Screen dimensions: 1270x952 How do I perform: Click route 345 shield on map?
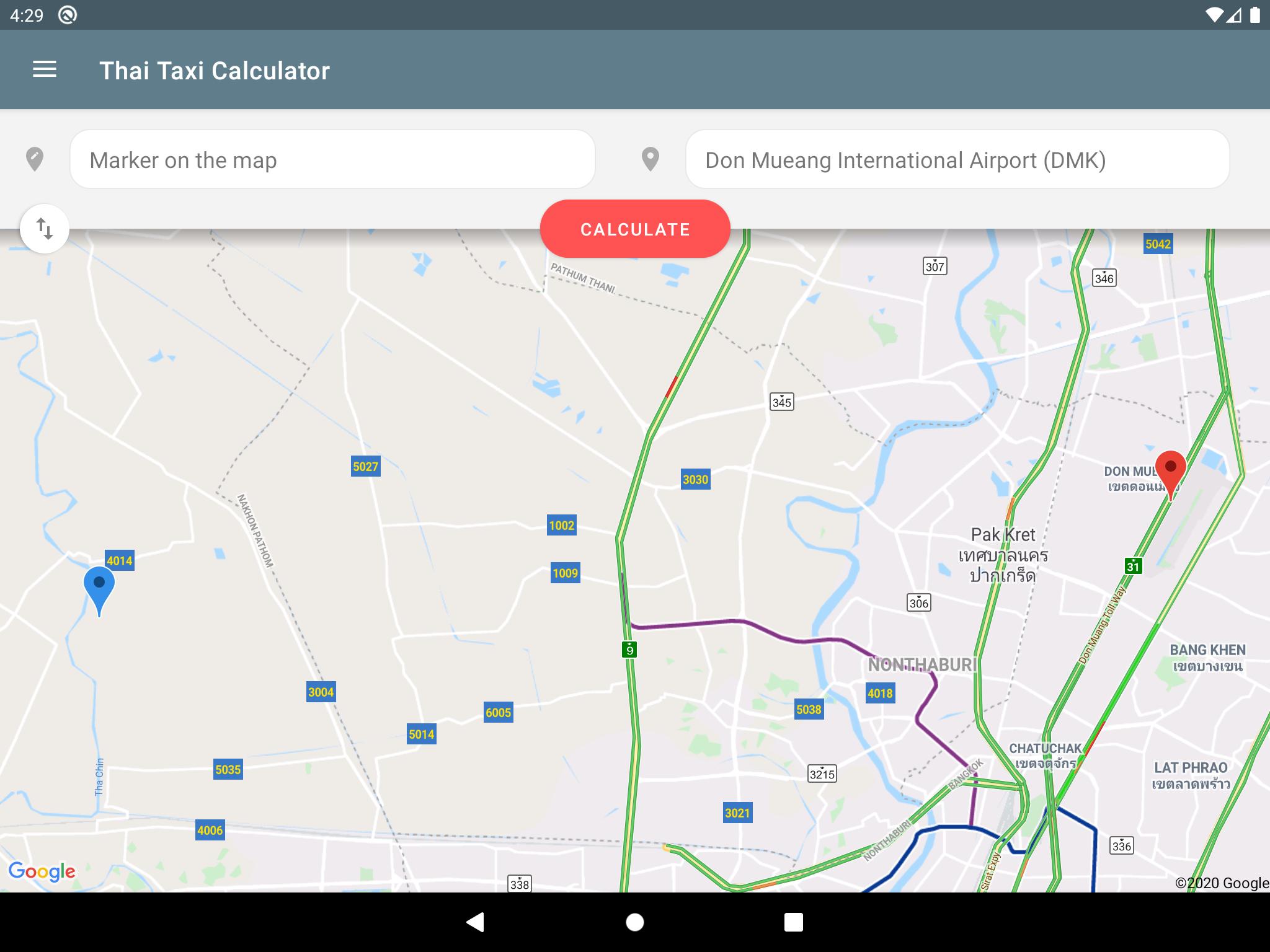(782, 402)
